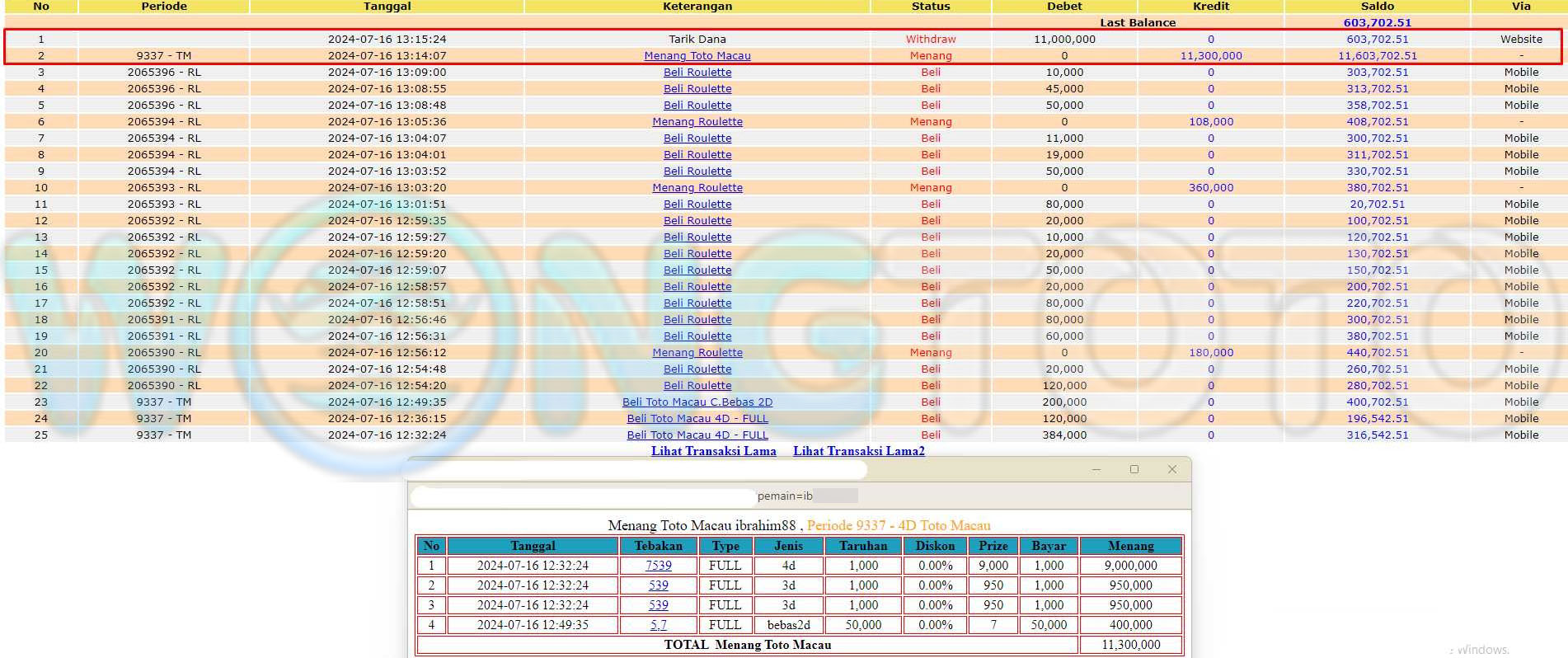Open Beli Roulette entry from 12:54:20

[x=697, y=386]
